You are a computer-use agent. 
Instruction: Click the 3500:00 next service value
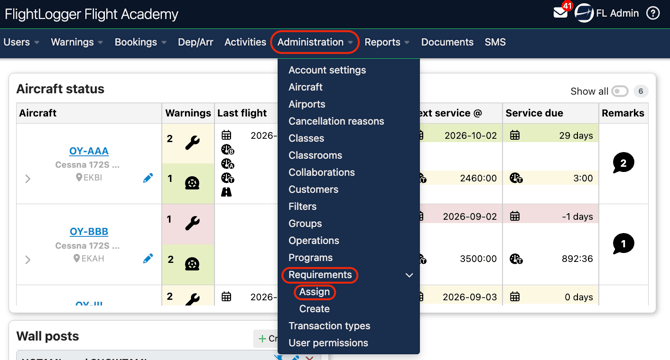click(478, 259)
